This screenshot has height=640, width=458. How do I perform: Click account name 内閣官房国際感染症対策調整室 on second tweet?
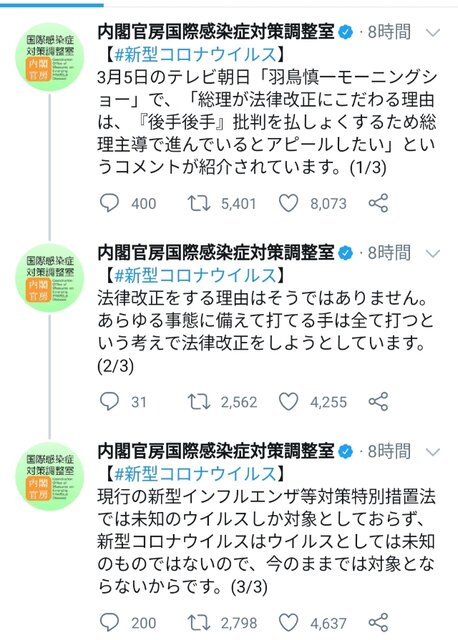pos(216,253)
